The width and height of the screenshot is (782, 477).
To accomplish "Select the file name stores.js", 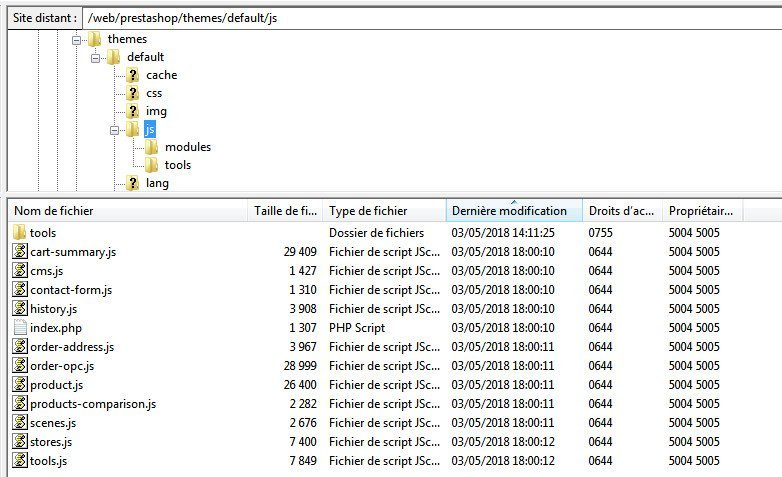I will click(x=51, y=442).
